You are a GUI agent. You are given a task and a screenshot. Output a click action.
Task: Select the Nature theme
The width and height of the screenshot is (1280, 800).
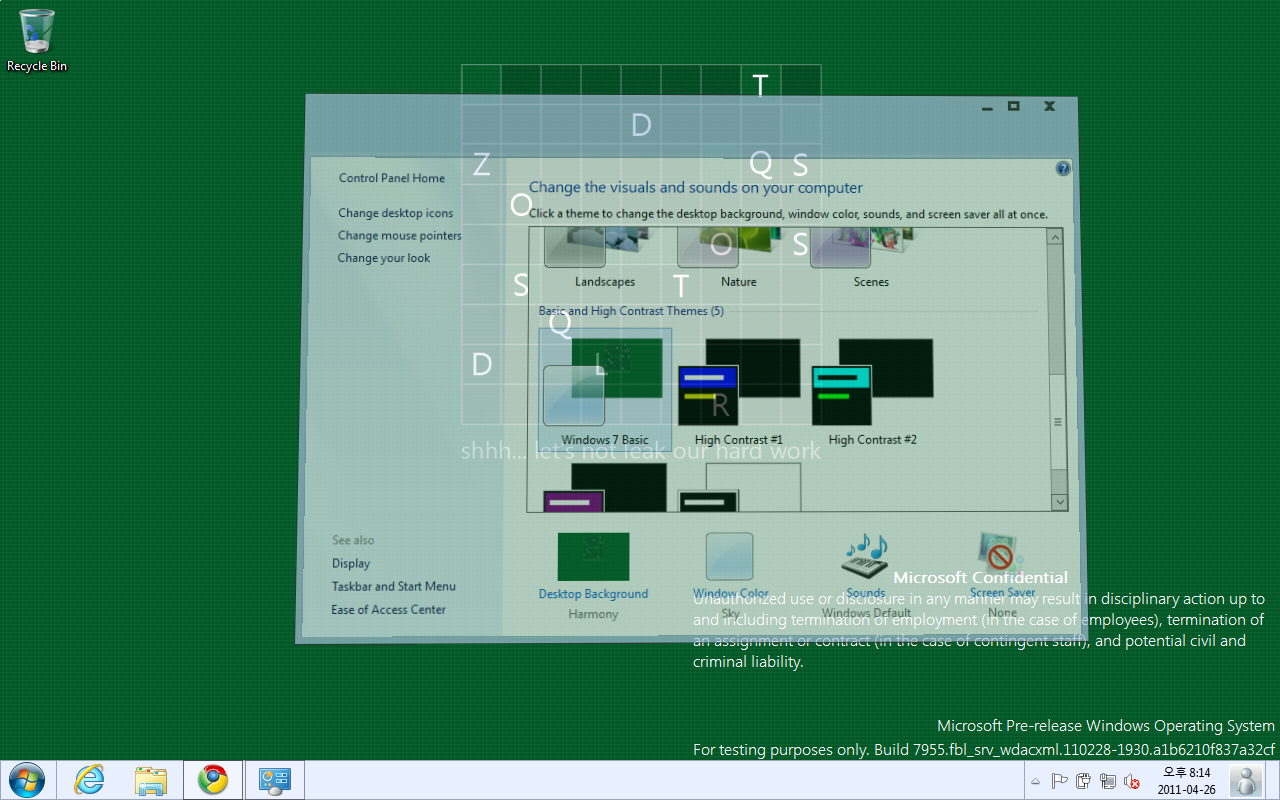[x=738, y=257]
